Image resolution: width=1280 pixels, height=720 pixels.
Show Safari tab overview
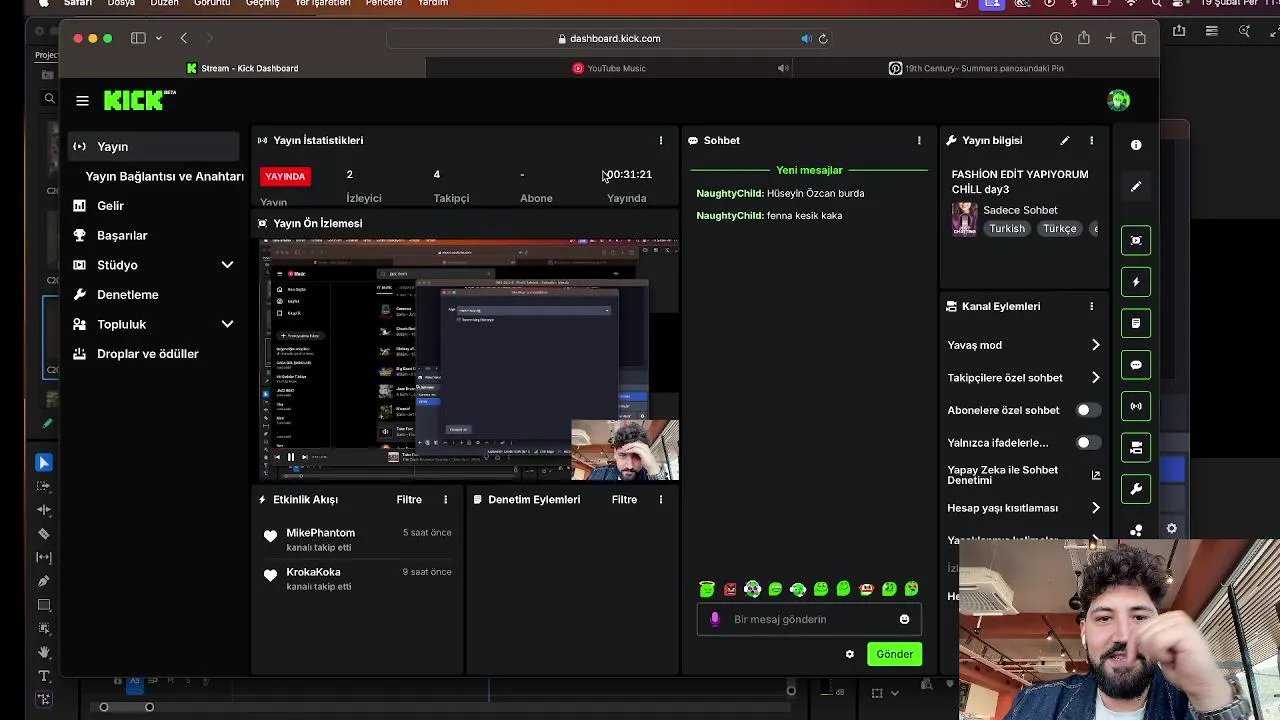coord(1139,38)
